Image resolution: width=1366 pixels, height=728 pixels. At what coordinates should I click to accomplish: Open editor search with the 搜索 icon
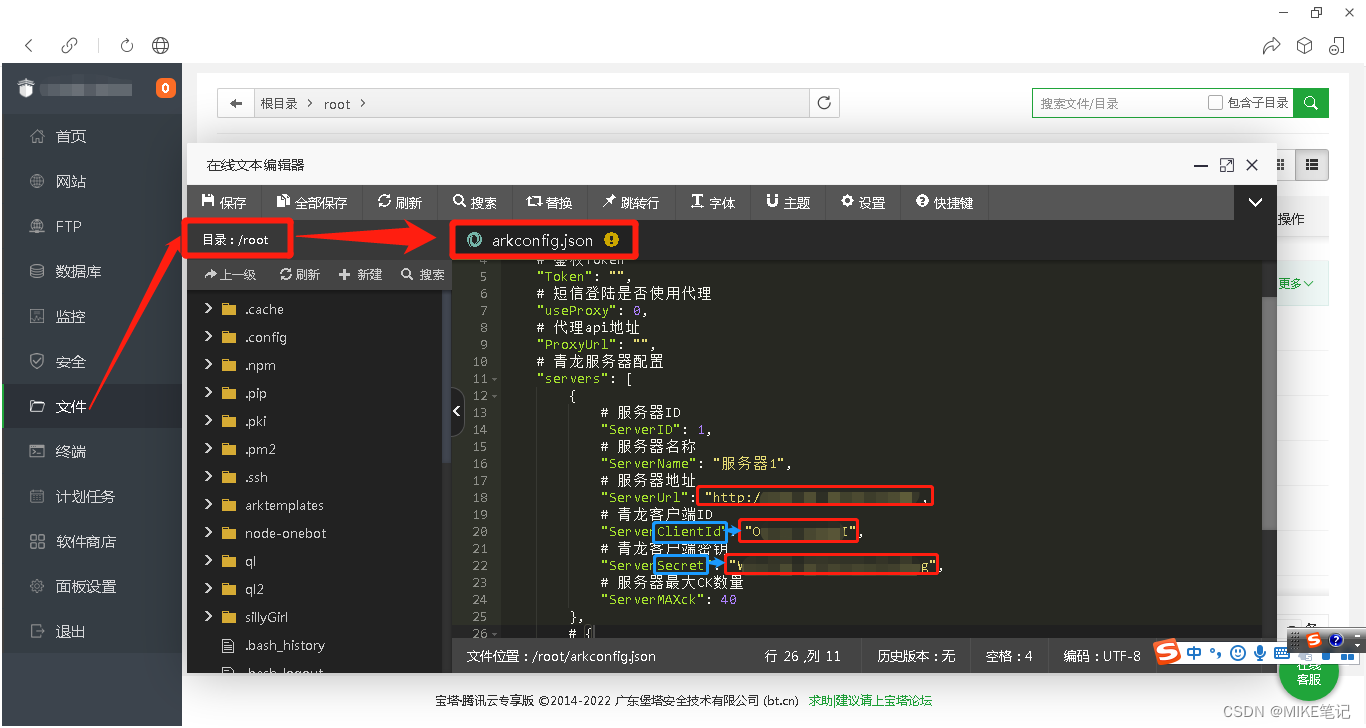pos(475,201)
